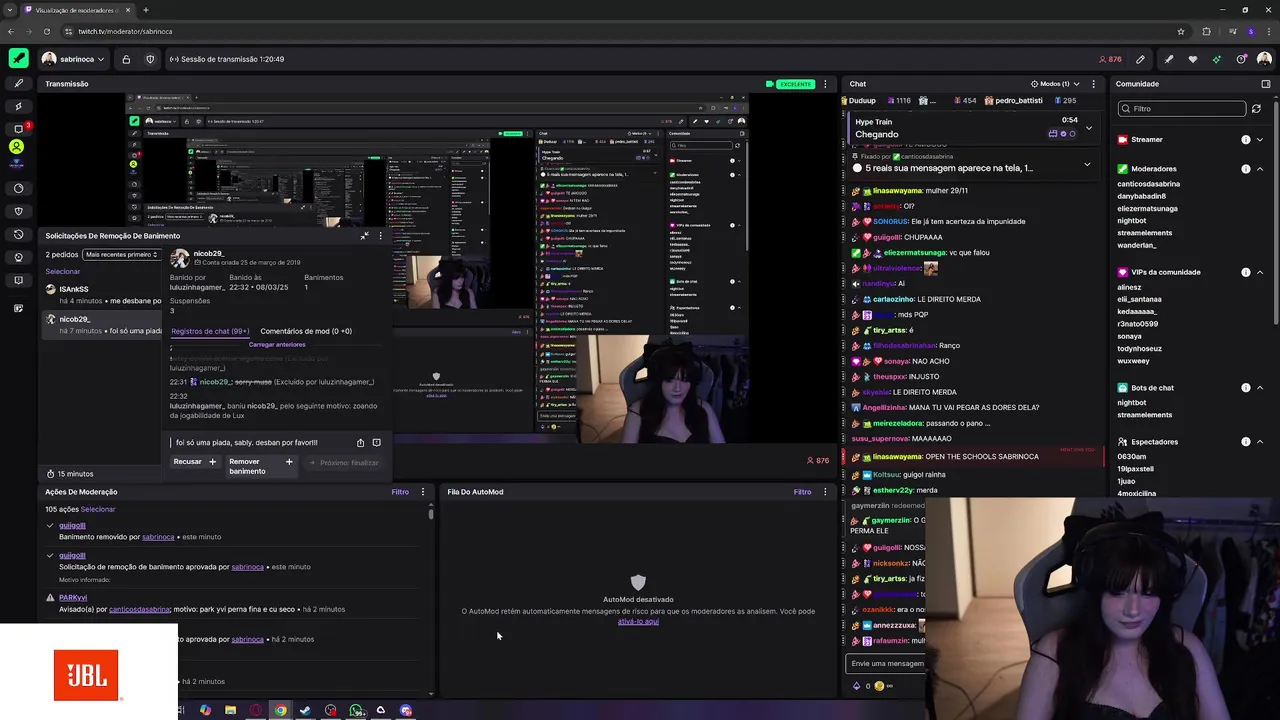The width and height of the screenshot is (1280, 720).
Task: Click the green sword Mod View logo
Action: (18, 59)
